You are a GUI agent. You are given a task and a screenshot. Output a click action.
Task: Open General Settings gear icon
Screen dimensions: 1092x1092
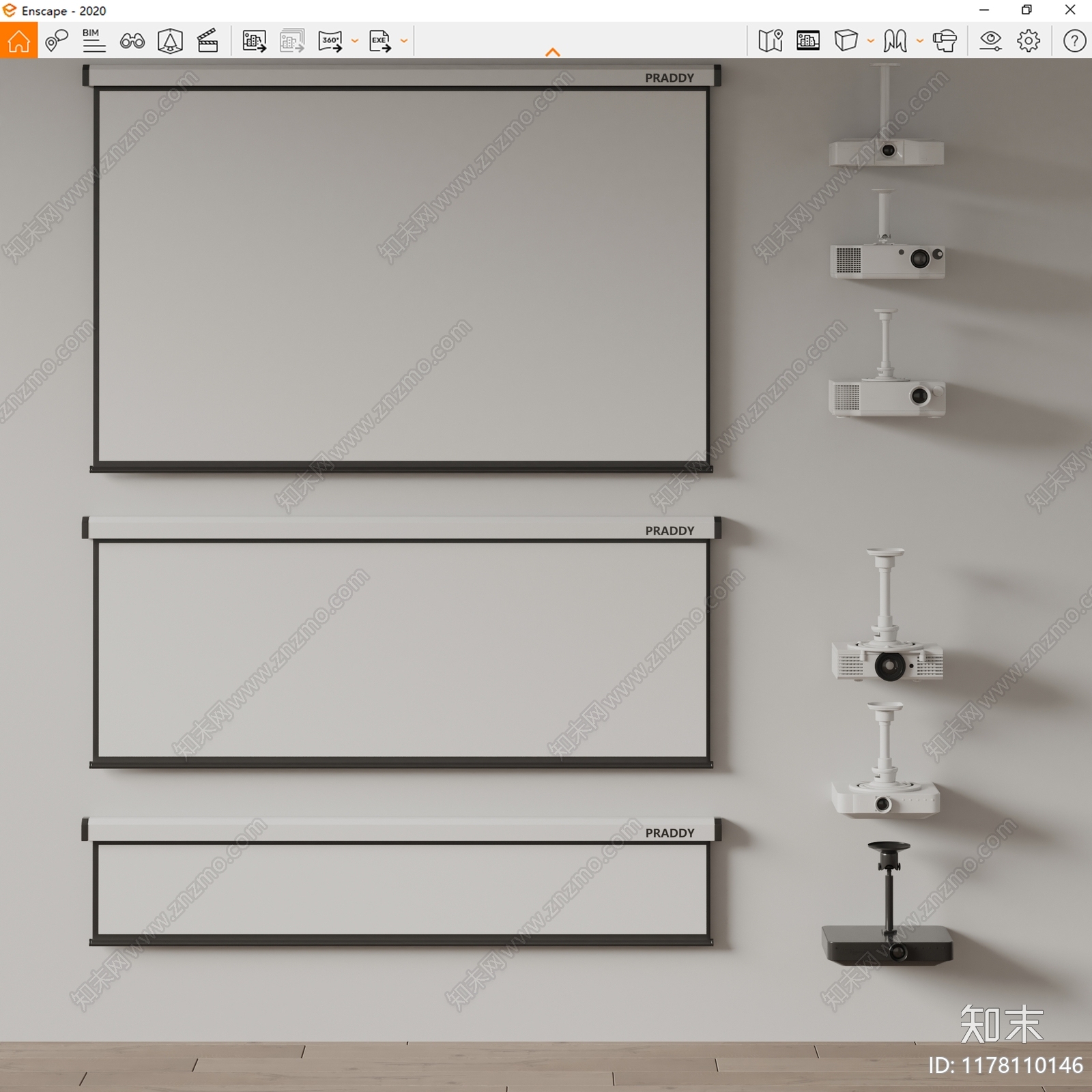pos(1029,41)
